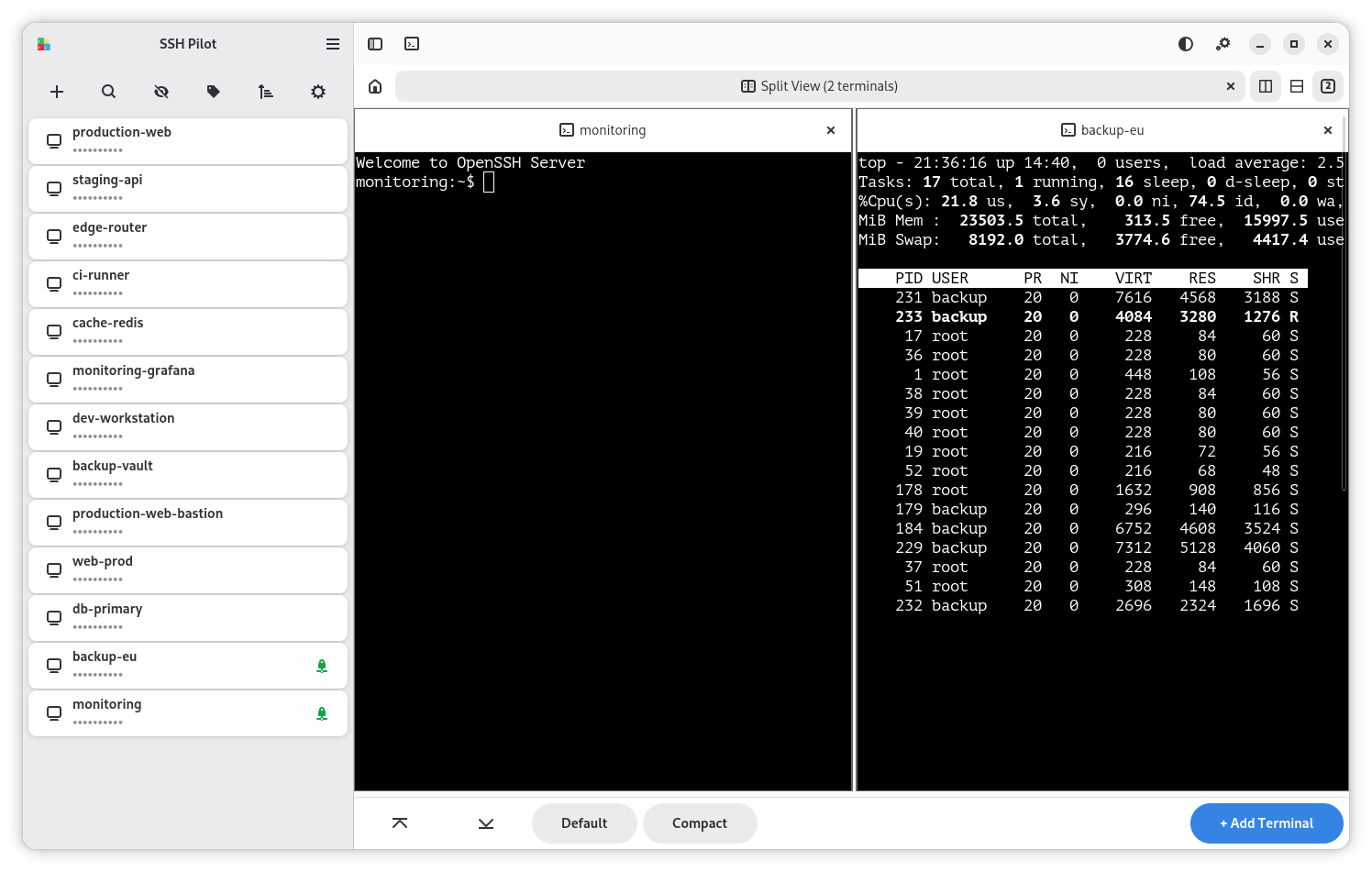Switch to vertical split layout icon
1372x872 pixels.
tap(1266, 86)
